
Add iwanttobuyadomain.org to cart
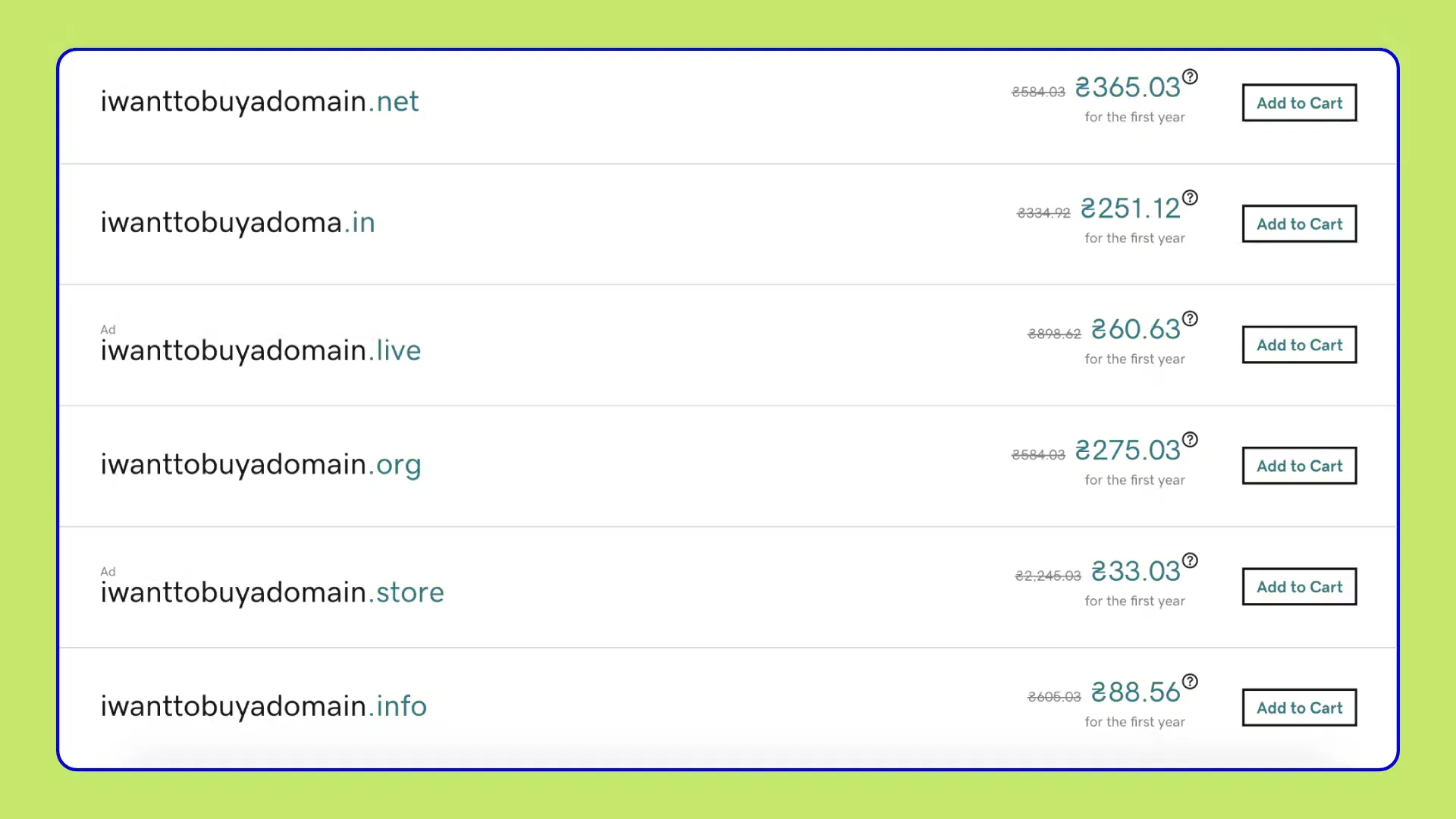point(1298,466)
